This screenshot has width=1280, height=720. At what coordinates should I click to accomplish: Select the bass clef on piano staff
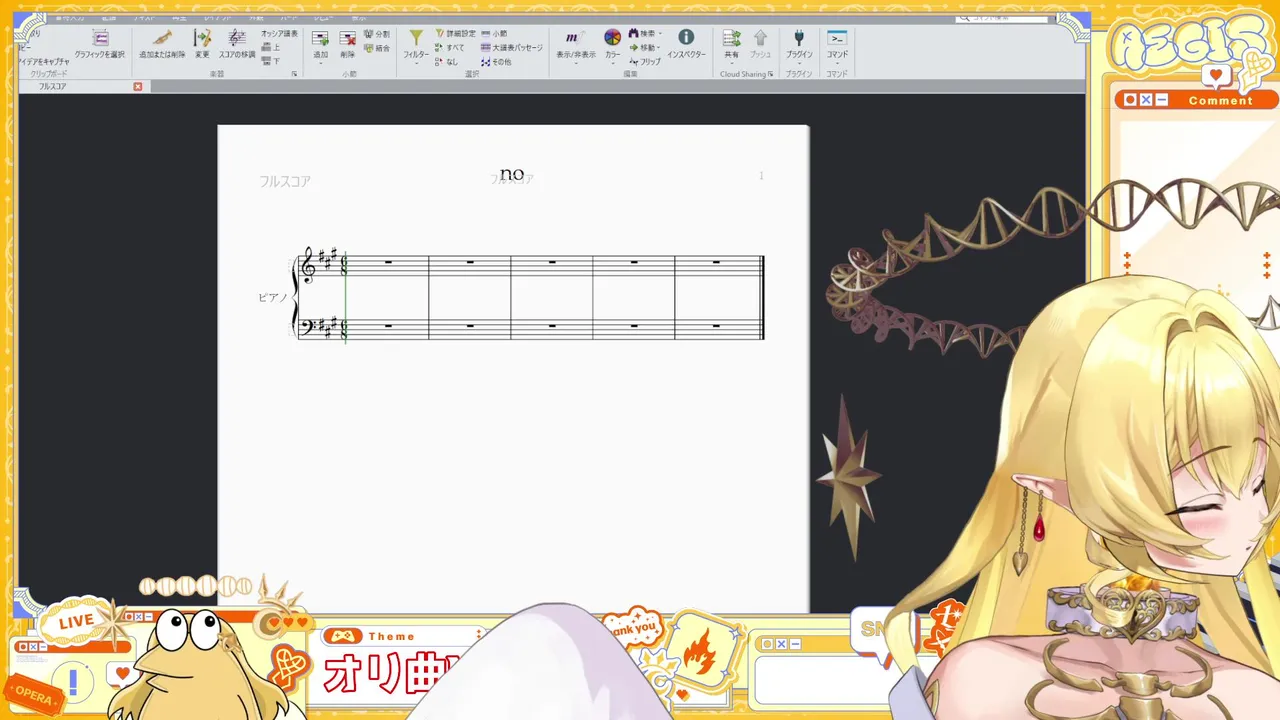[308, 326]
